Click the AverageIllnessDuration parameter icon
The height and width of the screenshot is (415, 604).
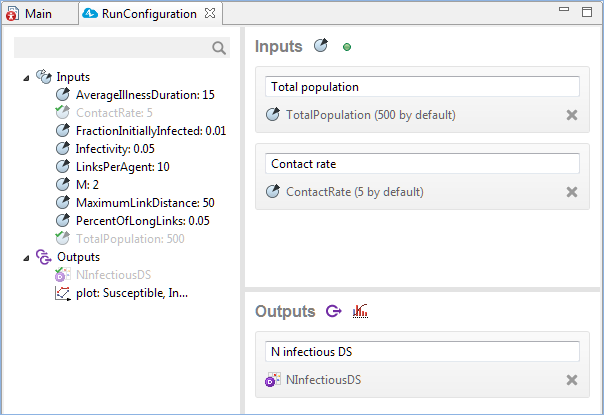[x=62, y=94]
